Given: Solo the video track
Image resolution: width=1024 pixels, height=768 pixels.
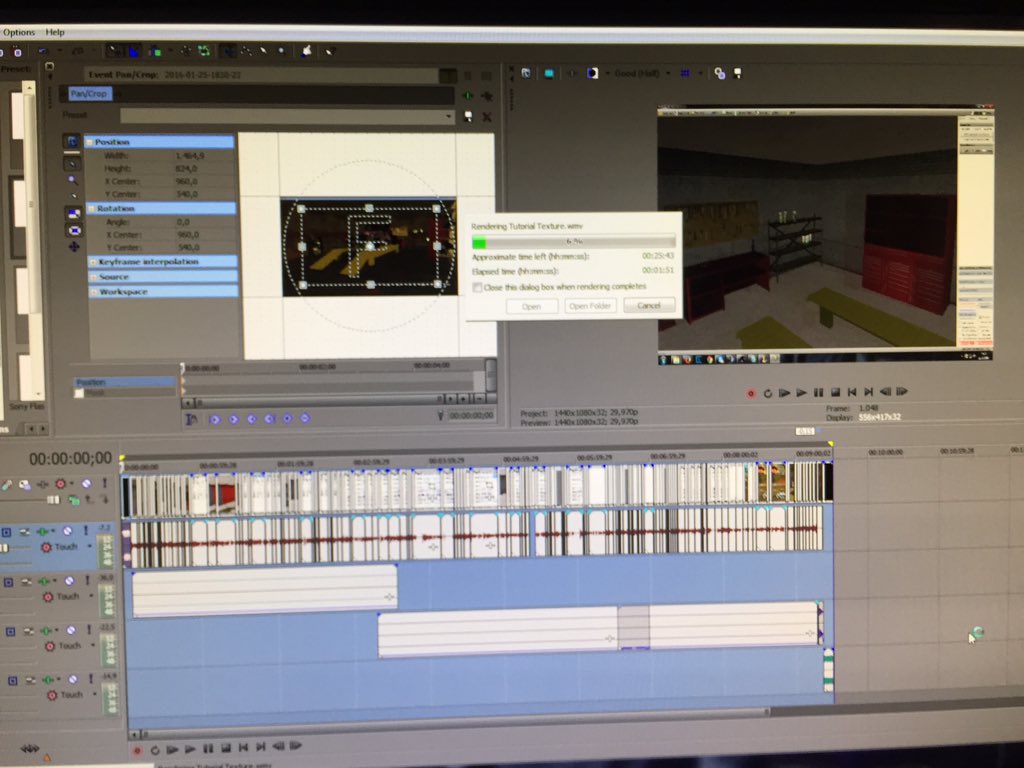Looking at the screenshot, I should click(103, 484).
